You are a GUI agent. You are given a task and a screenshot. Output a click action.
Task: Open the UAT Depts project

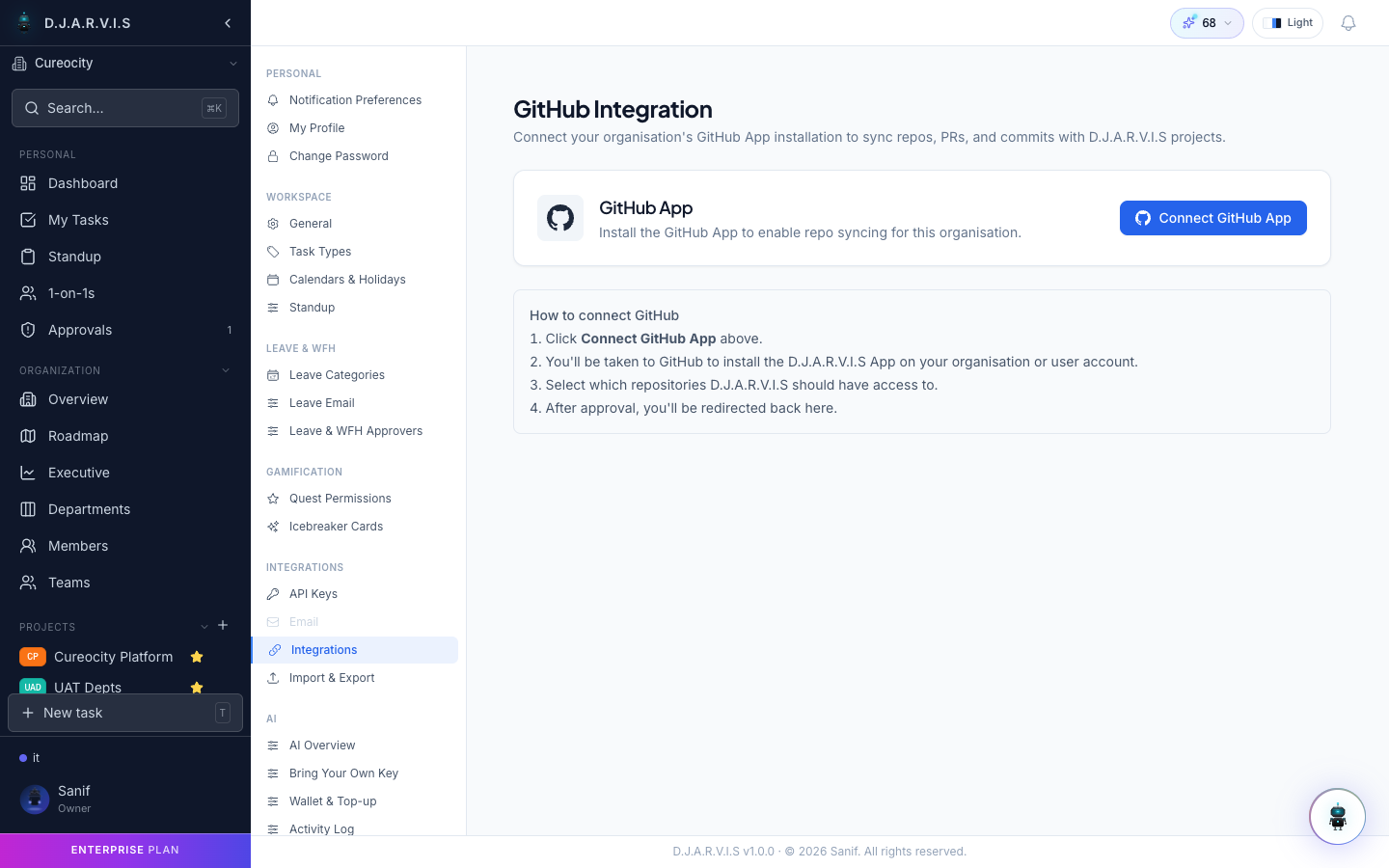(88, 688)
